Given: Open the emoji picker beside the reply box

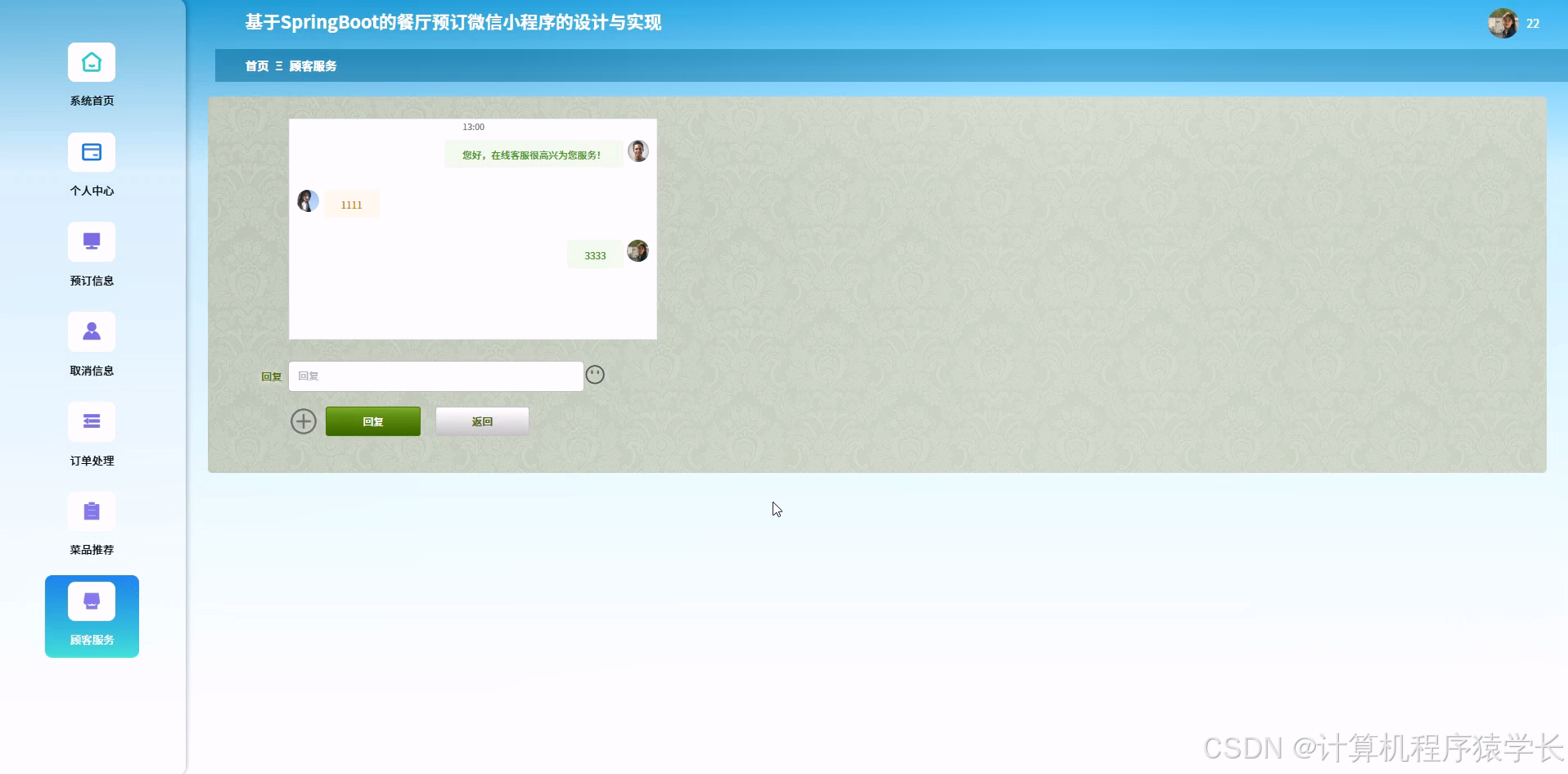Looking at the screenshot, I should tap(595, 374).
